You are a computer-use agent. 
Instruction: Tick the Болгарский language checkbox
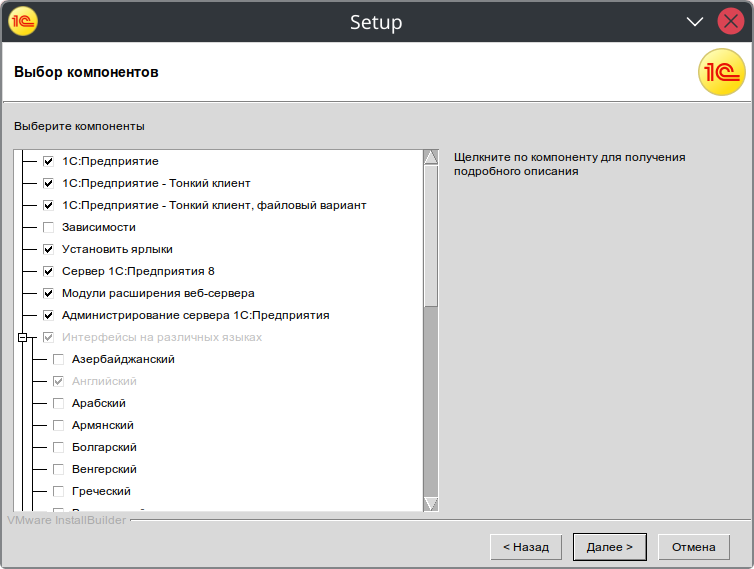[x=58, y=447]
